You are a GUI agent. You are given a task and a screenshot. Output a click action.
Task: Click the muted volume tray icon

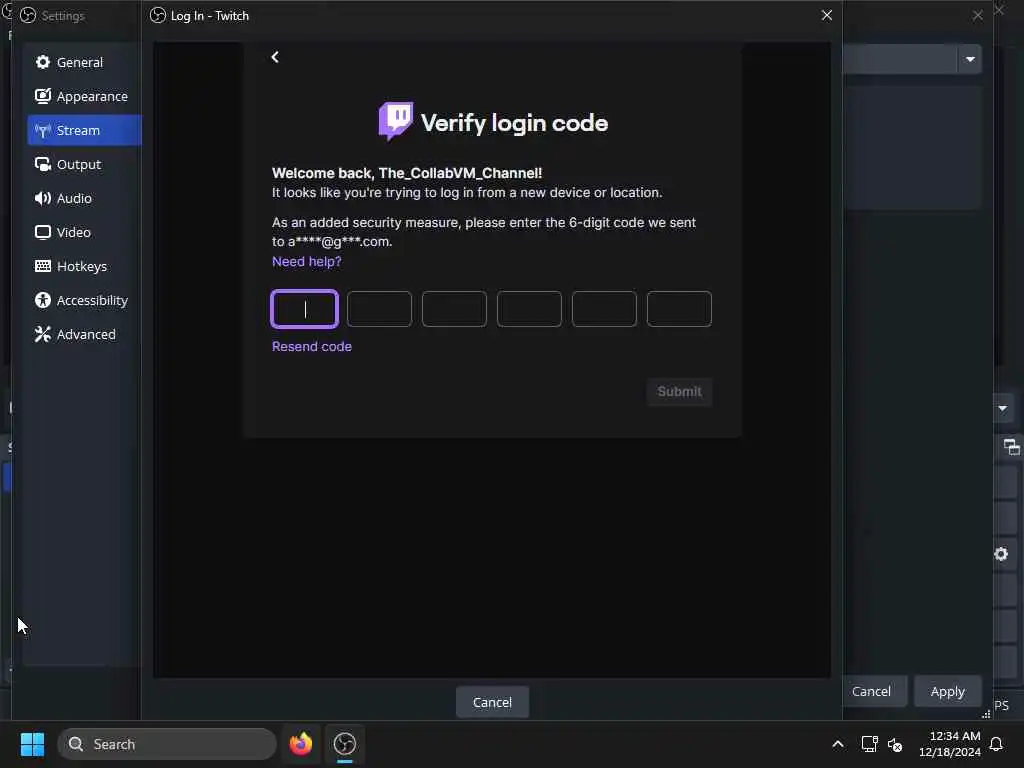tap(895, 744)
